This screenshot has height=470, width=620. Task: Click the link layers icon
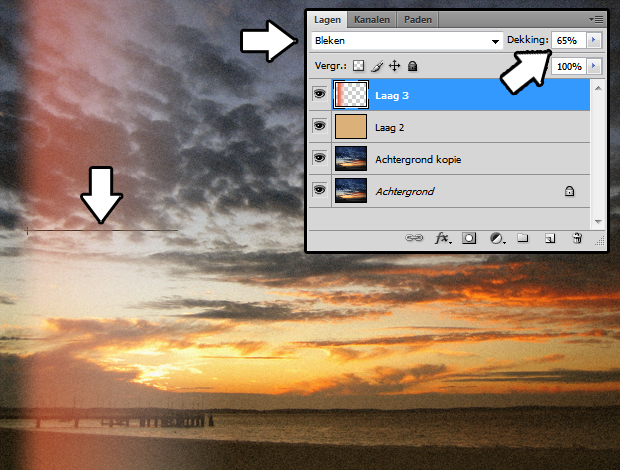pos(413,239)
